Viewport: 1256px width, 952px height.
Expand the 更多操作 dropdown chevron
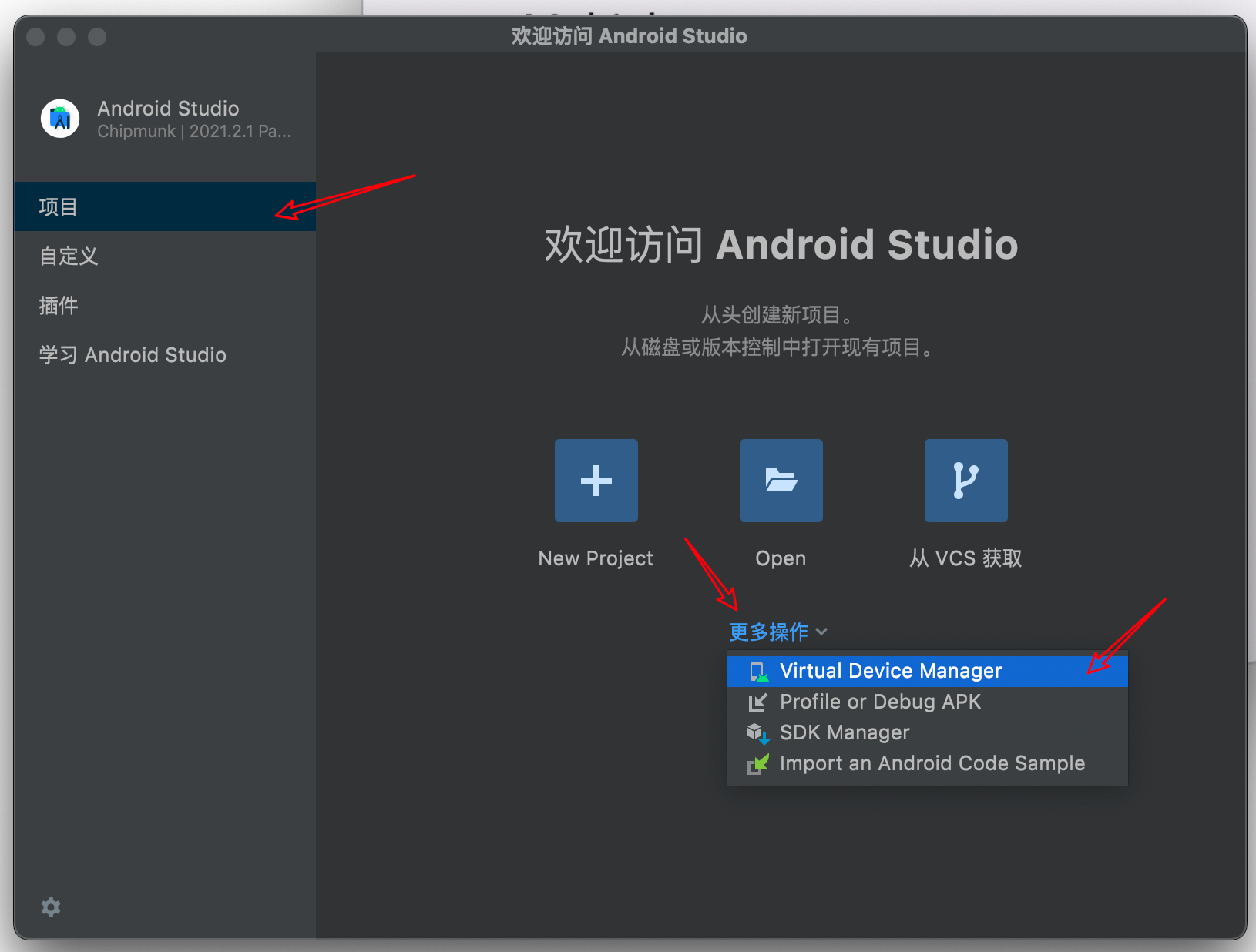click(x=821, y=632)
